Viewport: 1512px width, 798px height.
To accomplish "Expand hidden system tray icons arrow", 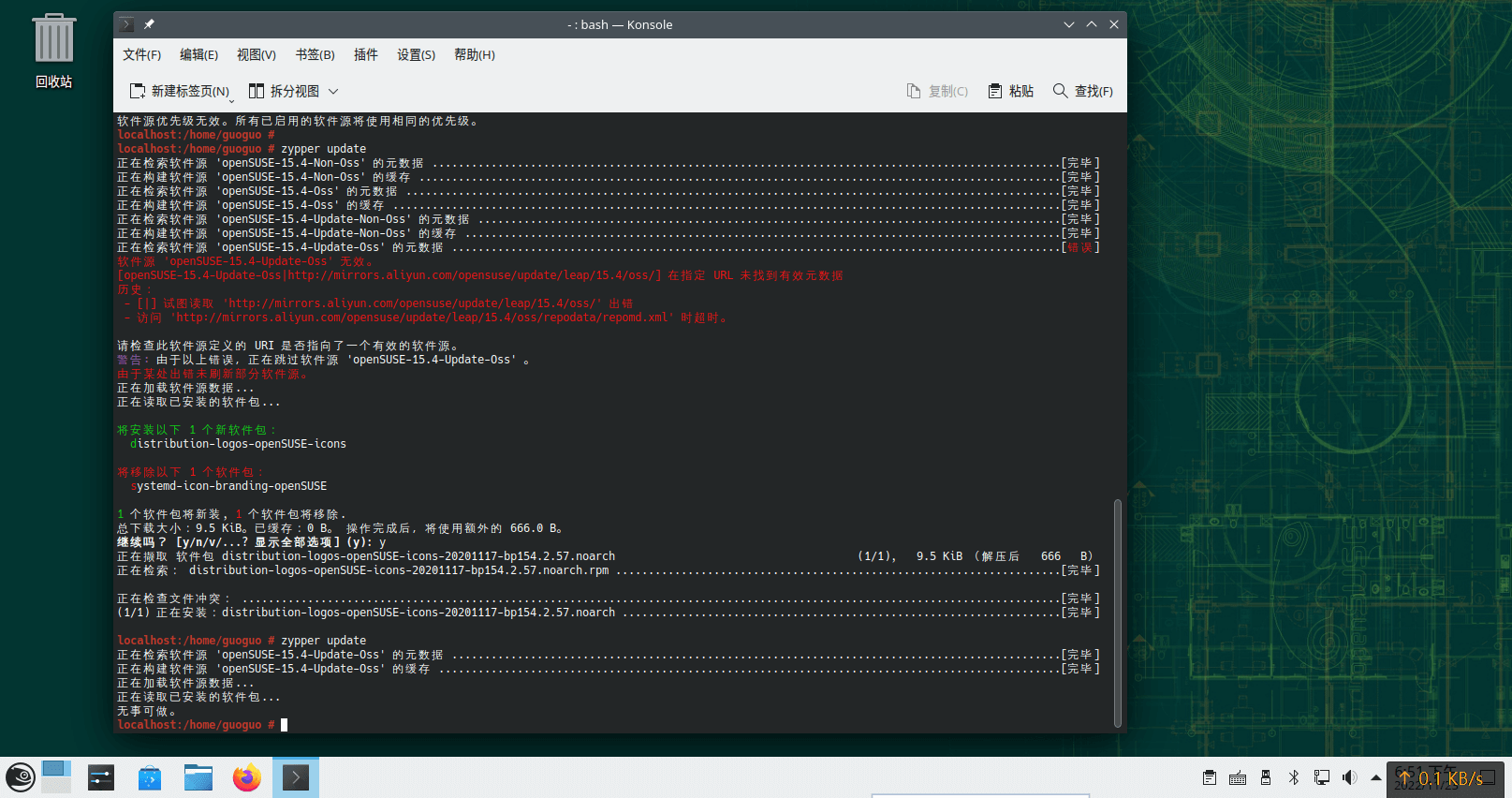I will point(1375,777).
